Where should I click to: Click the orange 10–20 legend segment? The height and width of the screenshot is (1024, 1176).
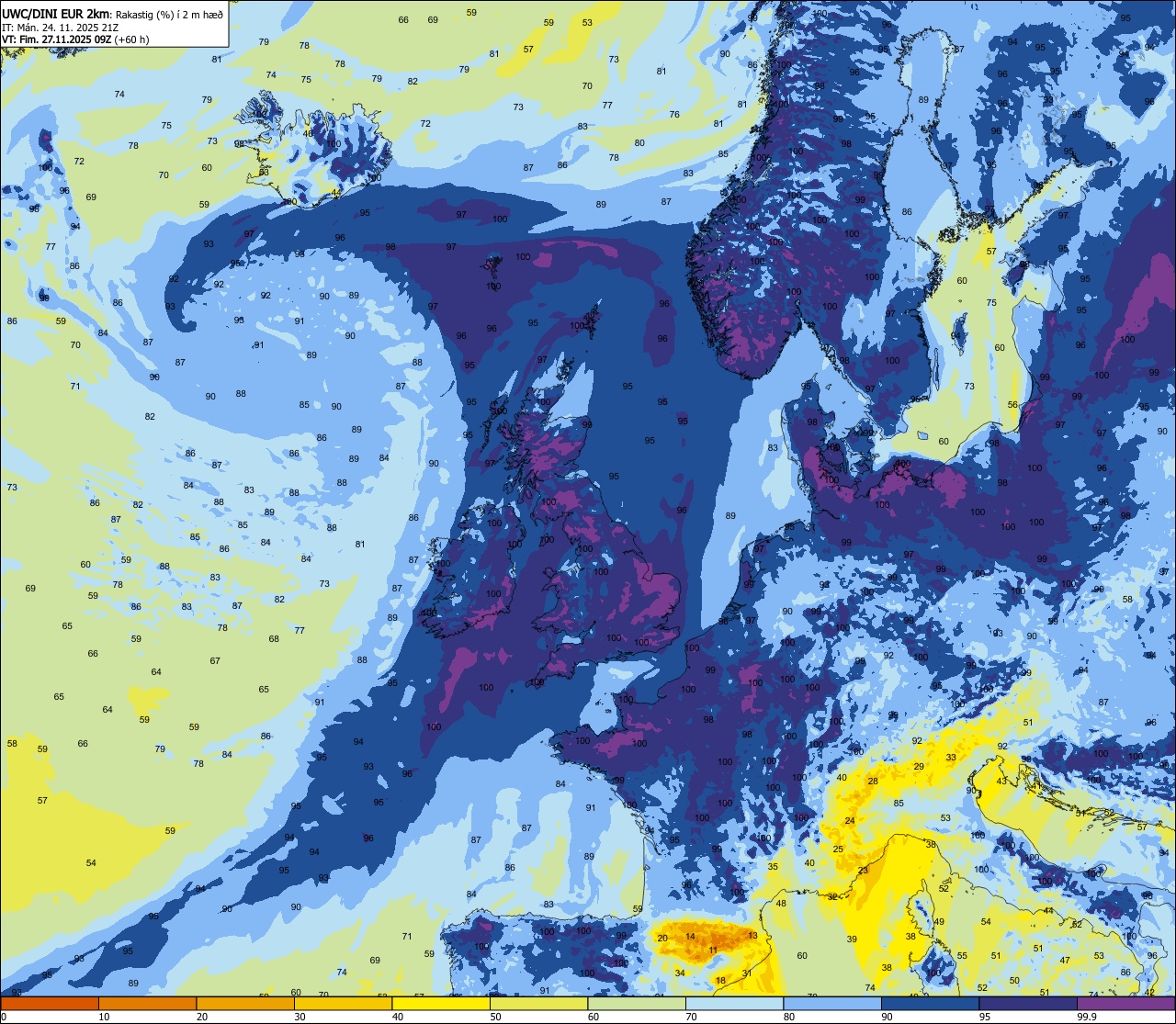[x=147, y=1003]
